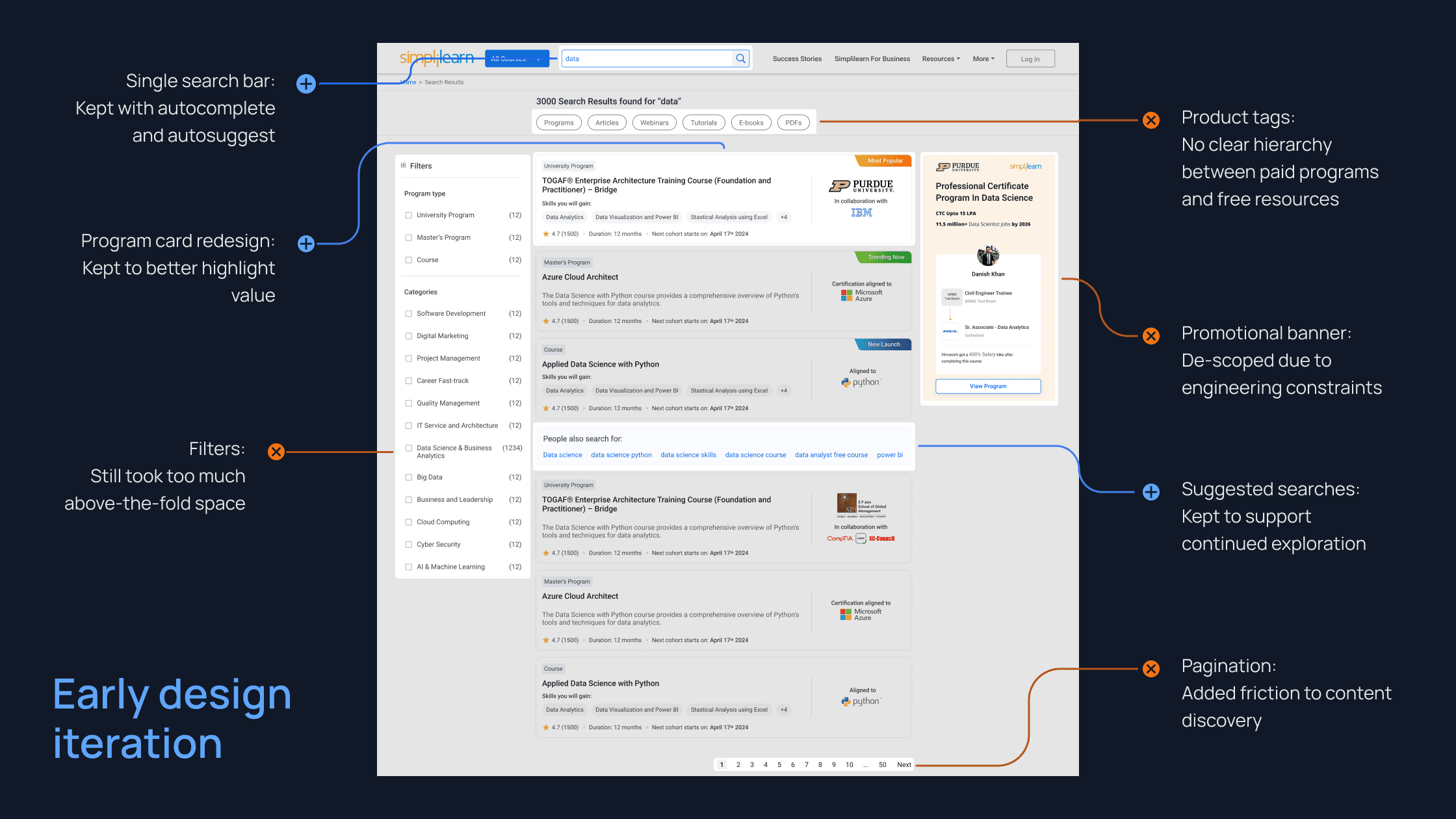
Task: Click the blue plus marker beside Single search bar
Action: click(x=306, y=84)
